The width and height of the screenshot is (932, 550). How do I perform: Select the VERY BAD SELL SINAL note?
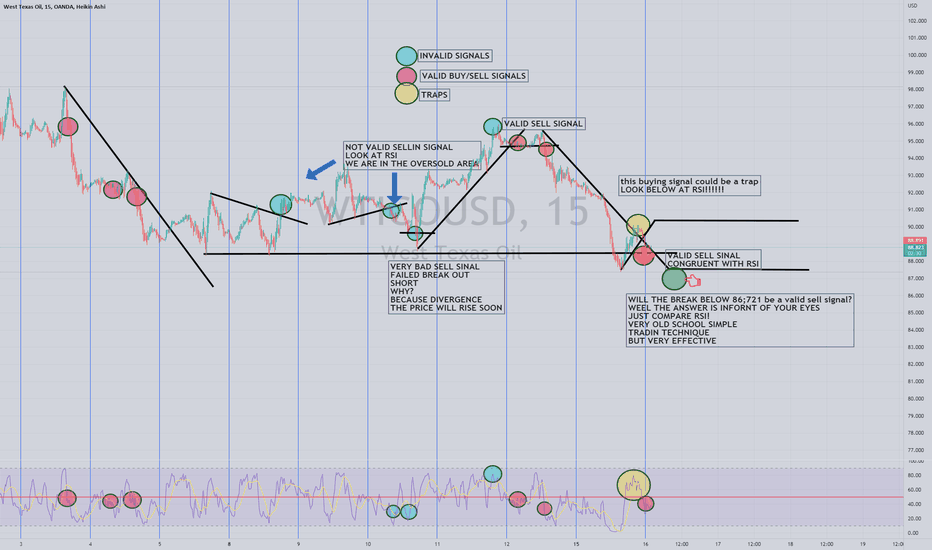[x=446, y=287]
